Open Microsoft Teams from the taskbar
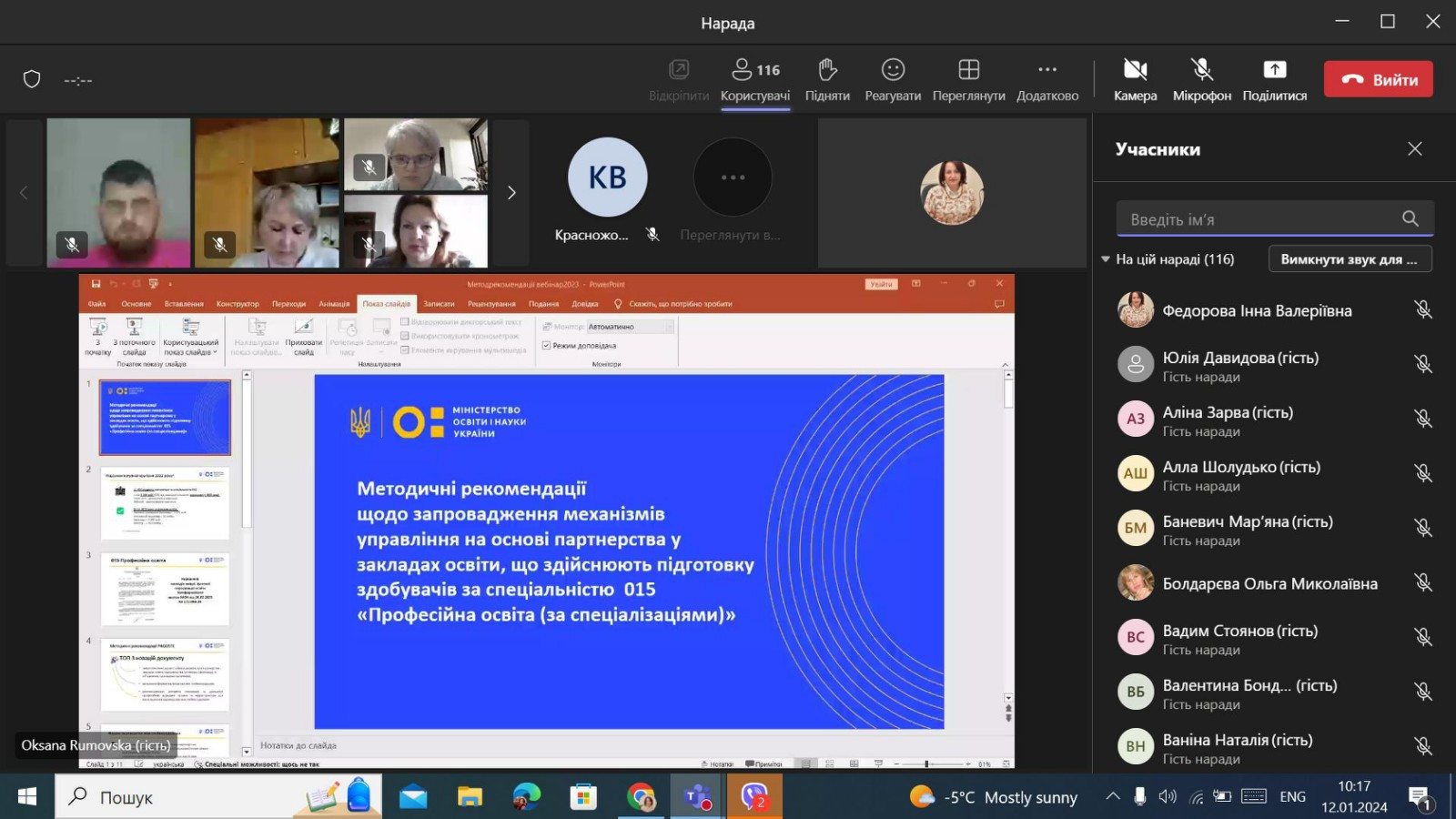Screen dimensions: 1456x819 (x=698, y=797)
